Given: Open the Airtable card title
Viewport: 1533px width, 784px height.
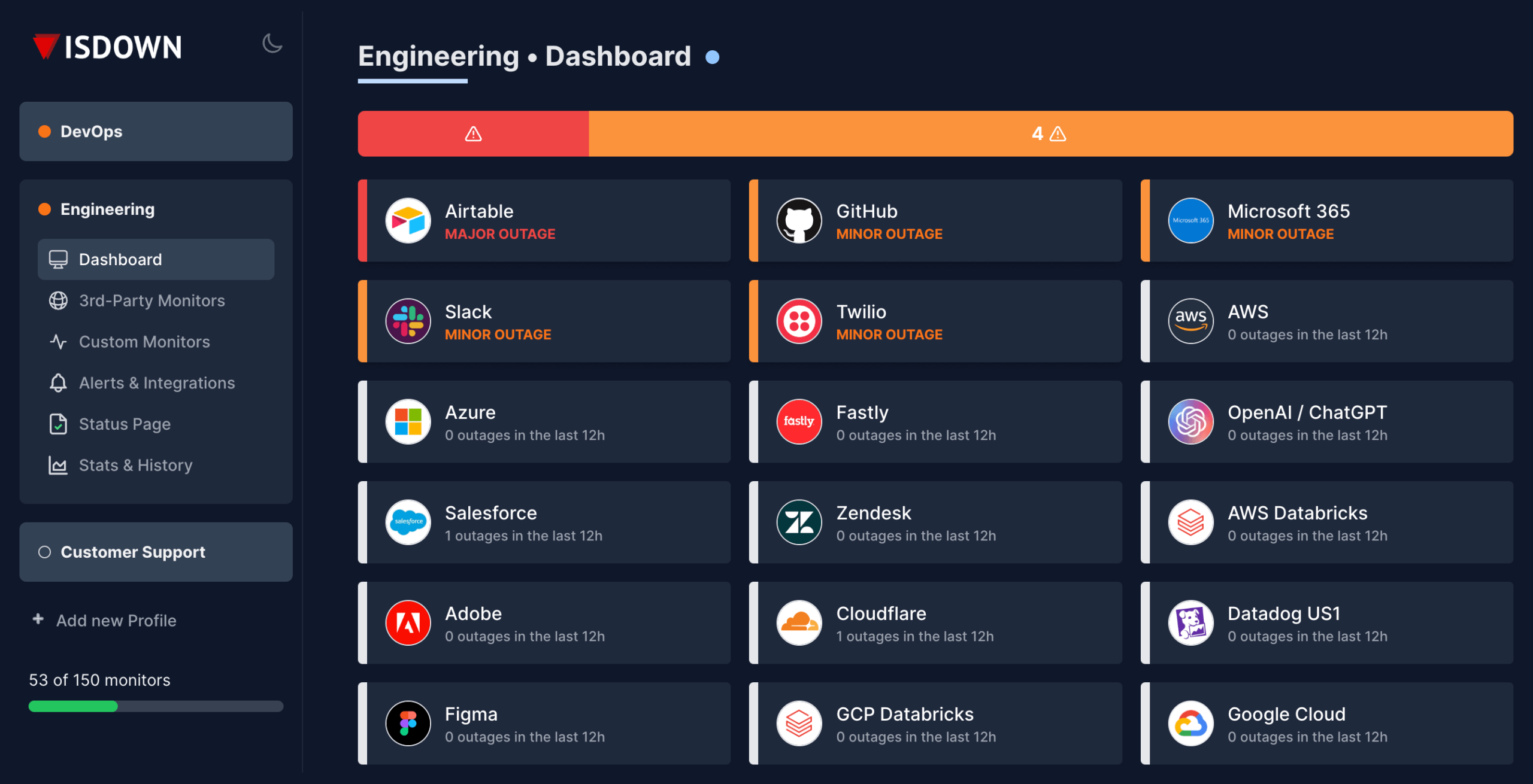Looking at the screenshot, I should click(479, 211).
